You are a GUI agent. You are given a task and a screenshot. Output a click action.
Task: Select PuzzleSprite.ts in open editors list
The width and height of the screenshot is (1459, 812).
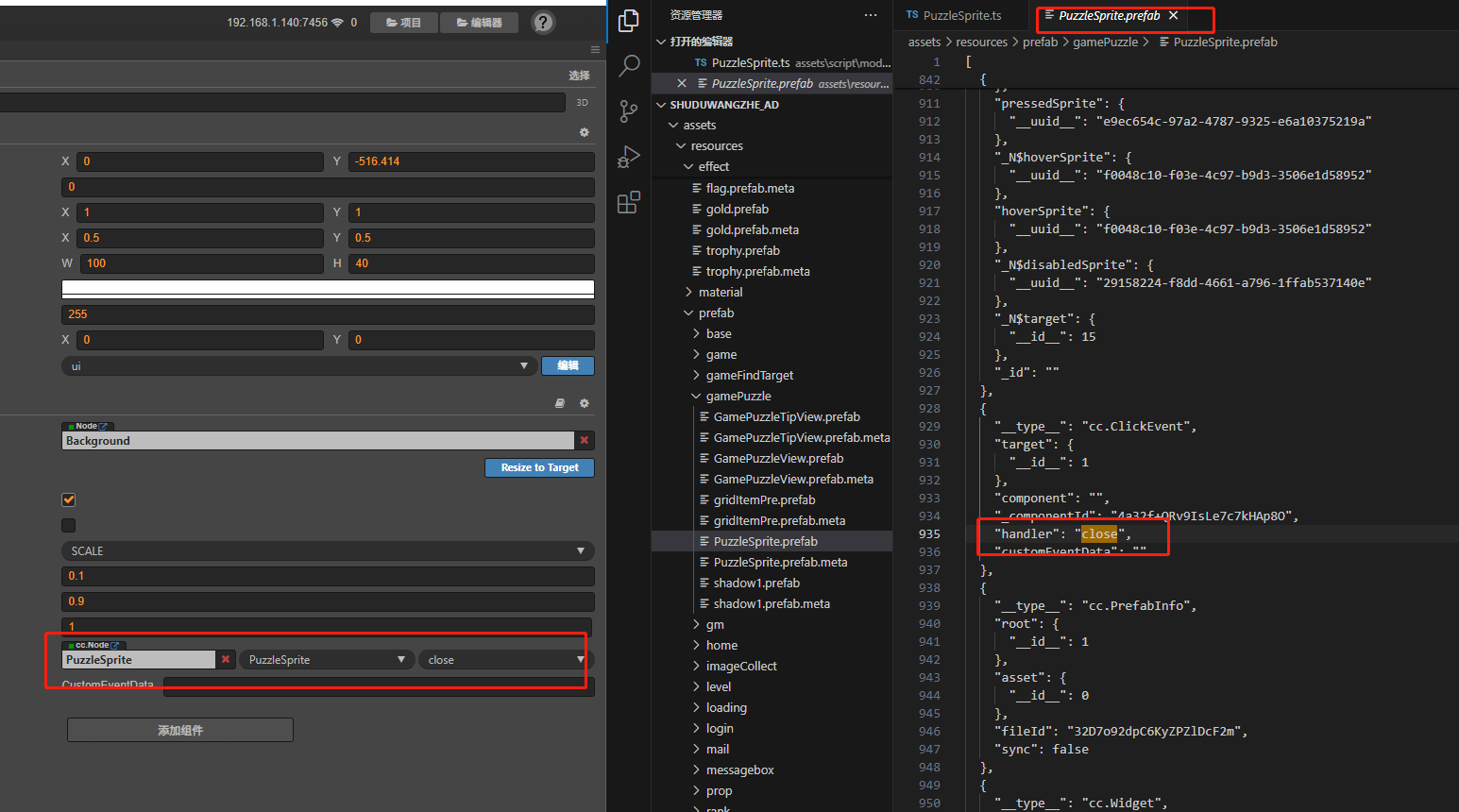[x=751, y=62]
